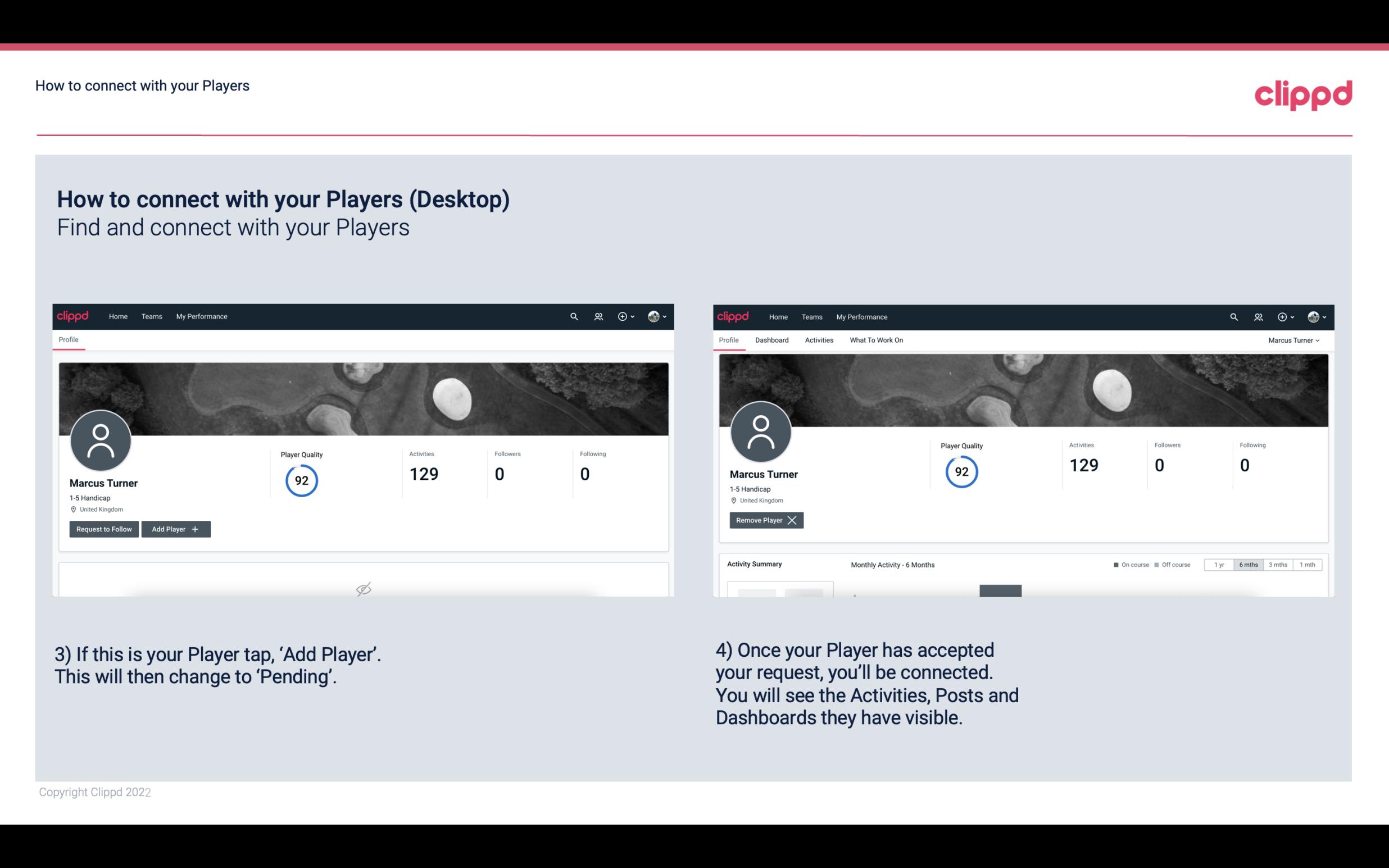The image size is (1389, 868).
Task: Open the 'Dashboard' tab on right panel
Action: coord(772,340)
